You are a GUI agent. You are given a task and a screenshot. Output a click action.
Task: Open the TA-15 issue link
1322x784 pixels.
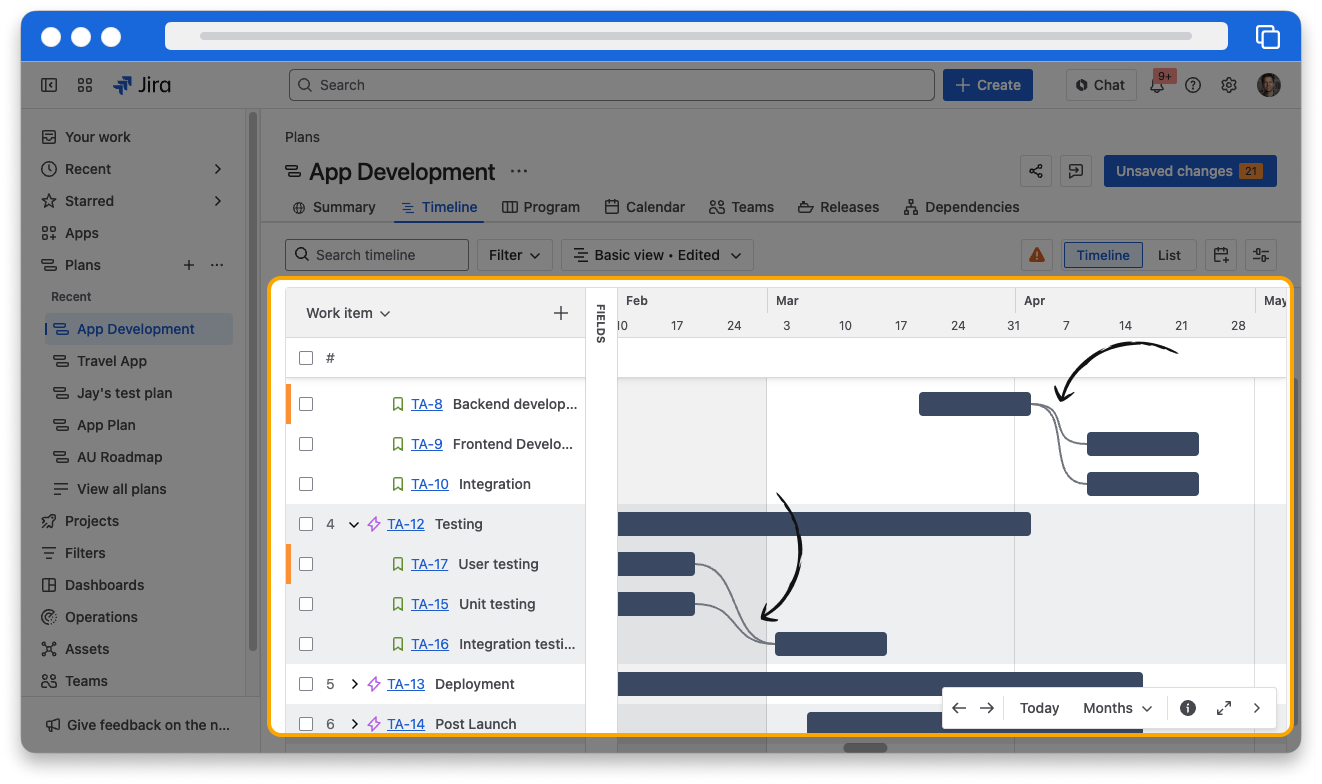coord(430,604)
